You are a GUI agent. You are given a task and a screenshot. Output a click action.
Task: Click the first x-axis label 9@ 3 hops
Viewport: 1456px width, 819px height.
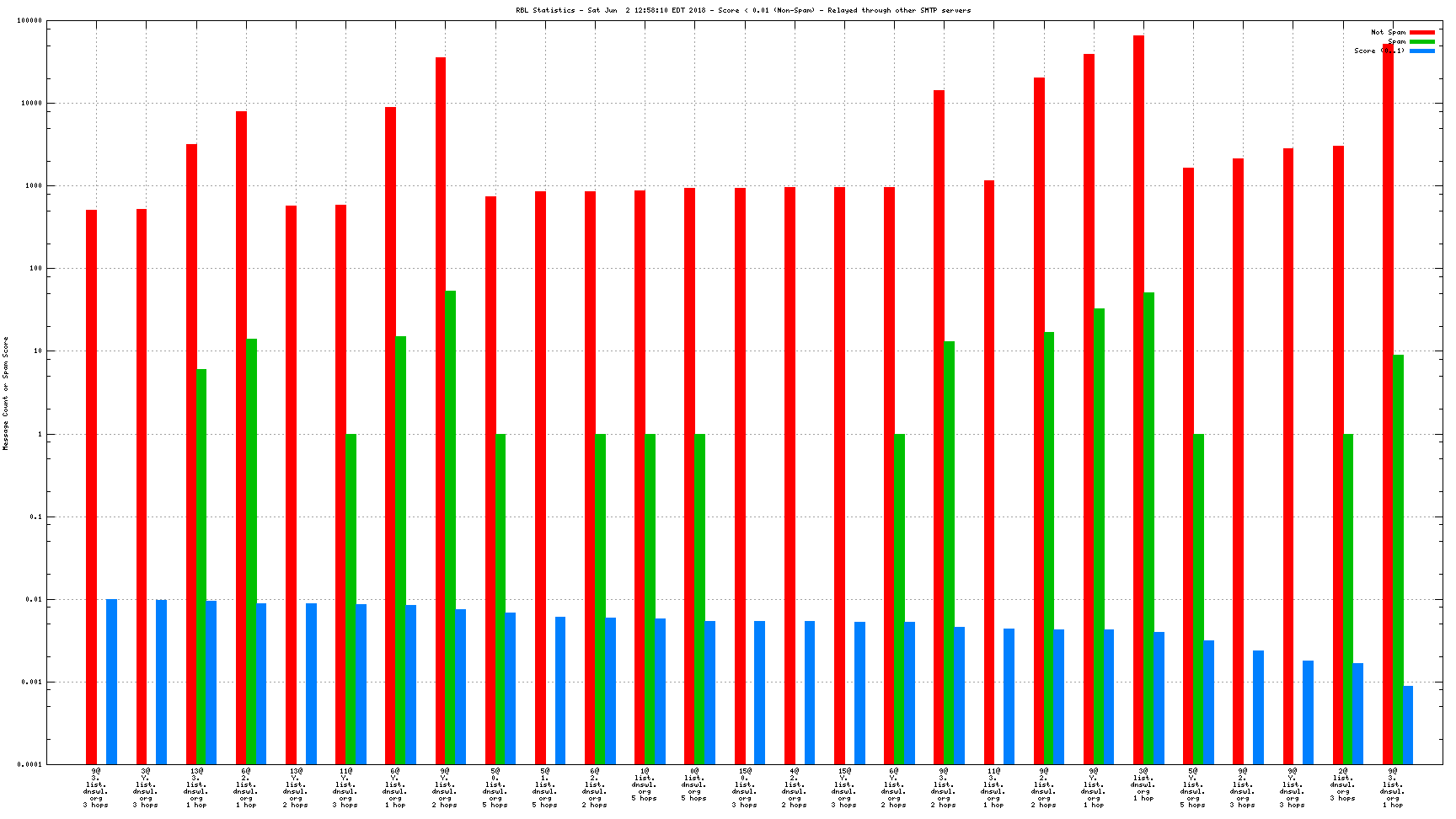point(95,788)
